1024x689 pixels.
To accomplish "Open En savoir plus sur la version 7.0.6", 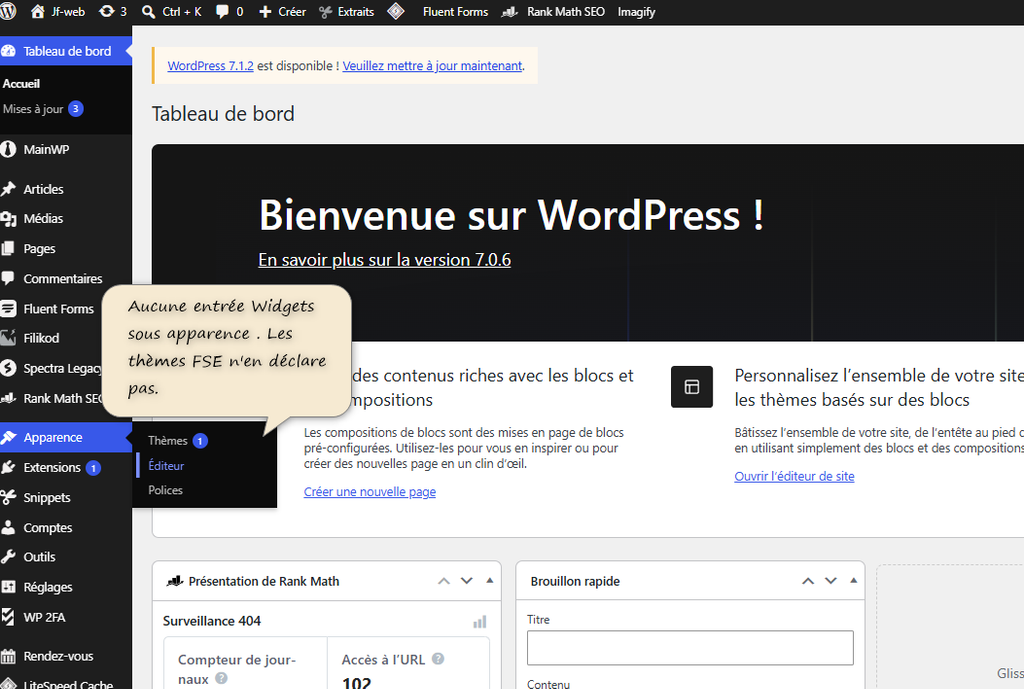I will pos(385,260).
